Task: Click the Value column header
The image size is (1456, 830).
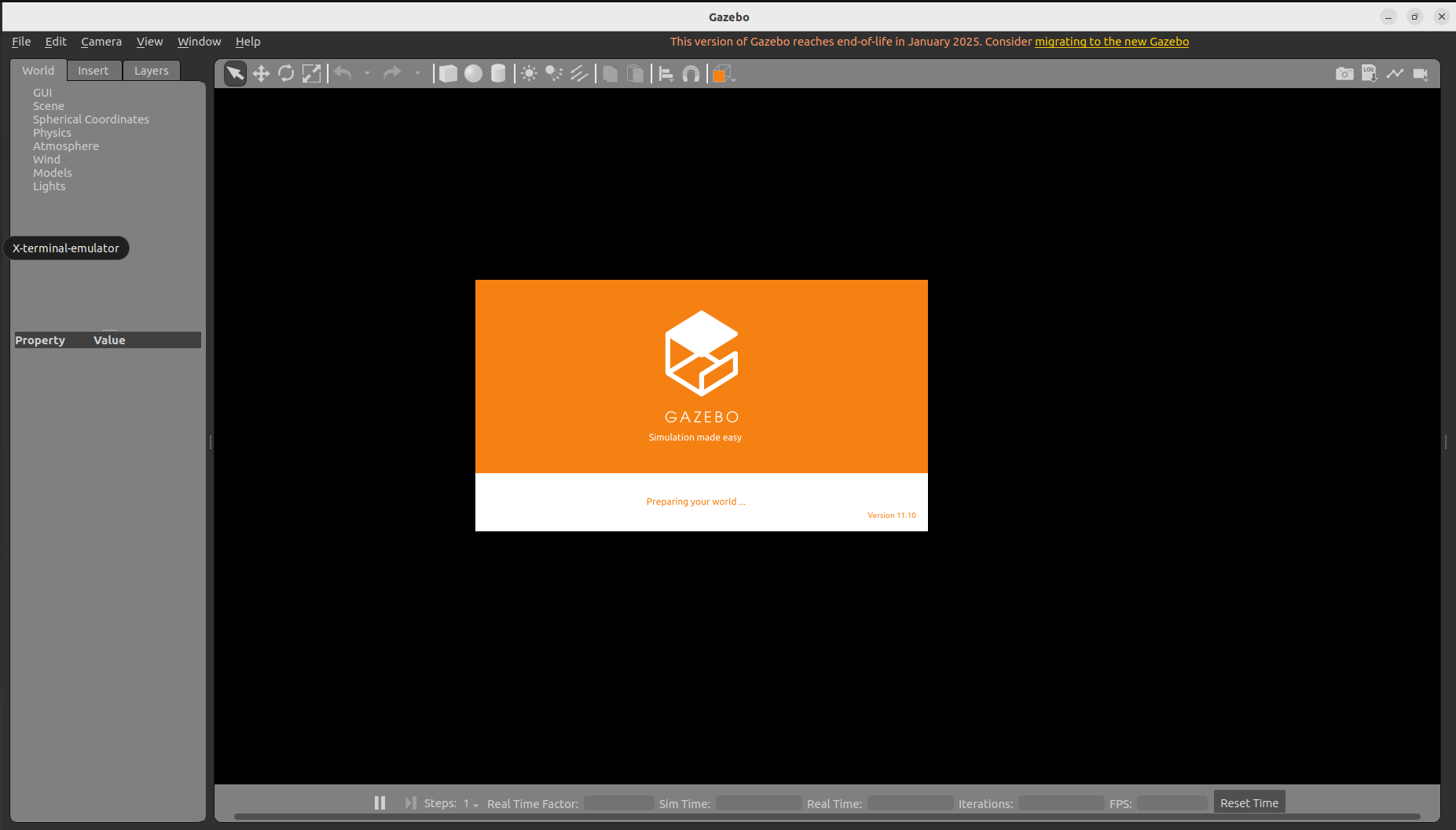Action: 109,340
